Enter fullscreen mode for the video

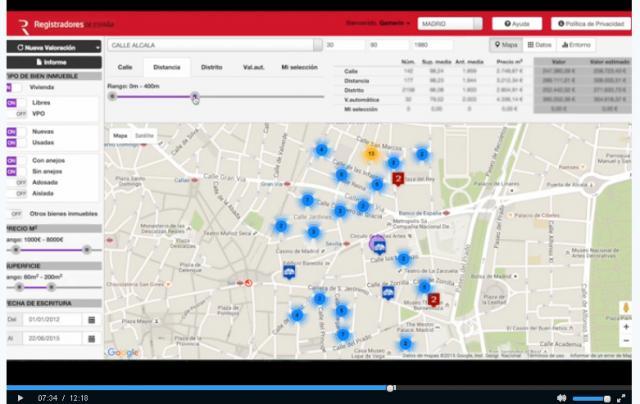[x=621, y=398]
